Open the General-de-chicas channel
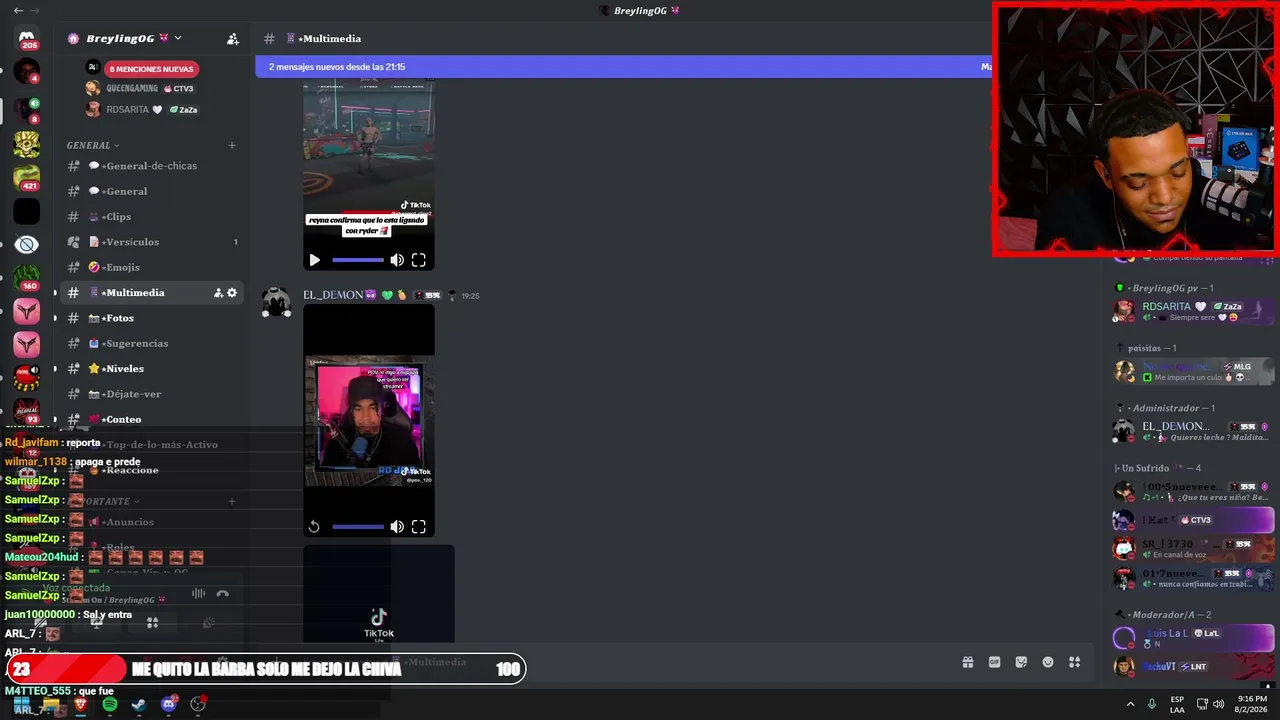 tap(150, 166)
